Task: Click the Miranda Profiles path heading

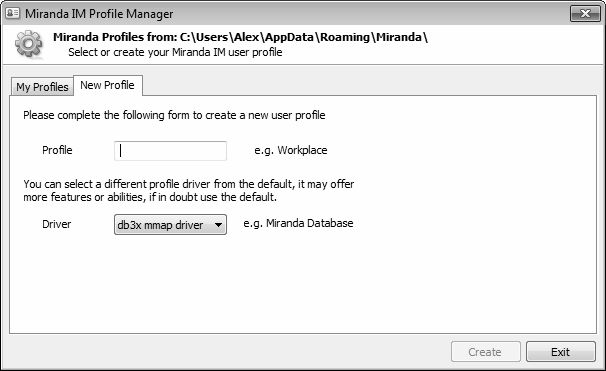Action: (x=240, y=37)
